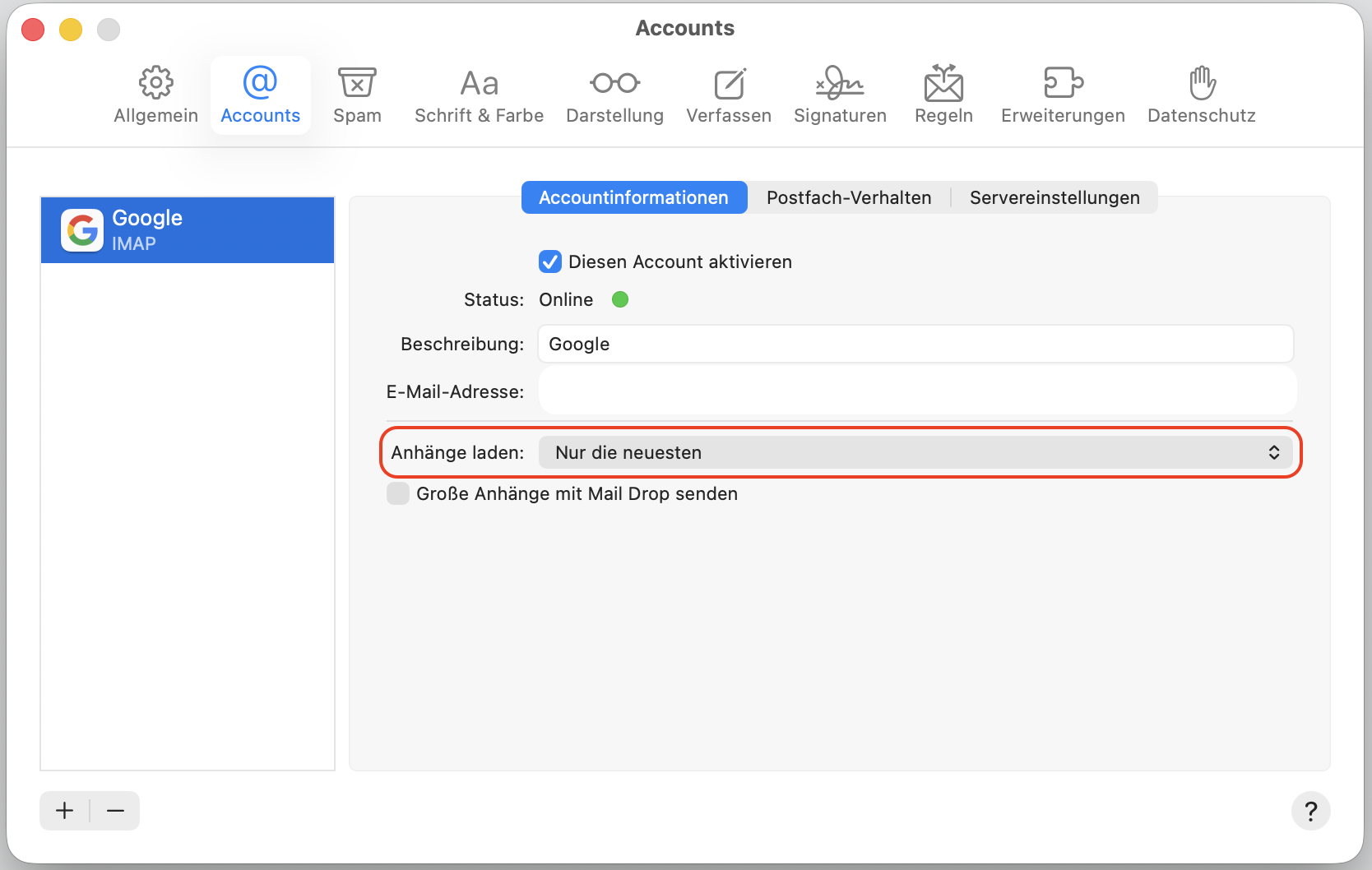The image size is (1372, 870).
Task: Remove the selected account with minus button
Action: [115, 811]
